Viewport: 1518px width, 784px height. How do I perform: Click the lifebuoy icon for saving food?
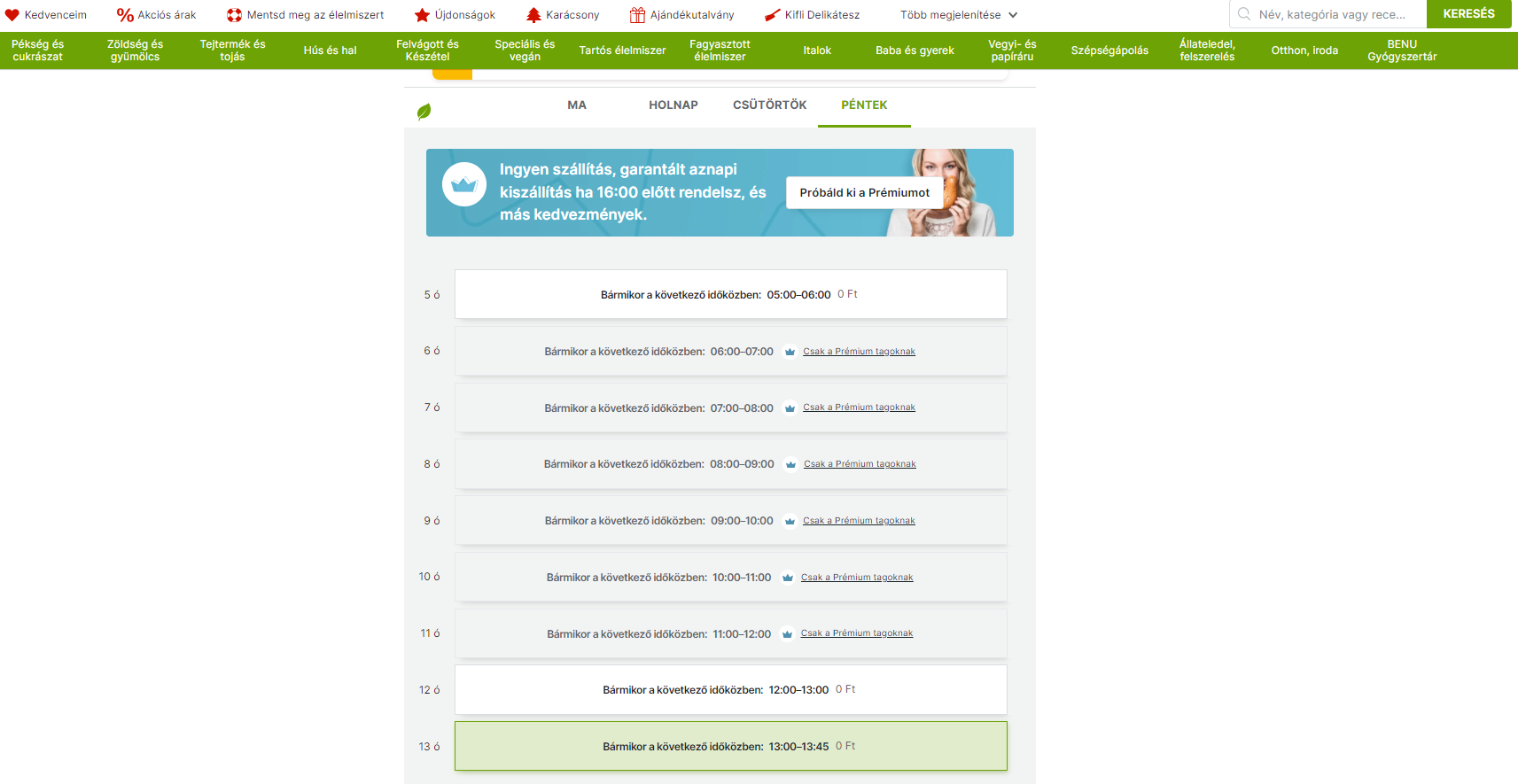(234, 15)
